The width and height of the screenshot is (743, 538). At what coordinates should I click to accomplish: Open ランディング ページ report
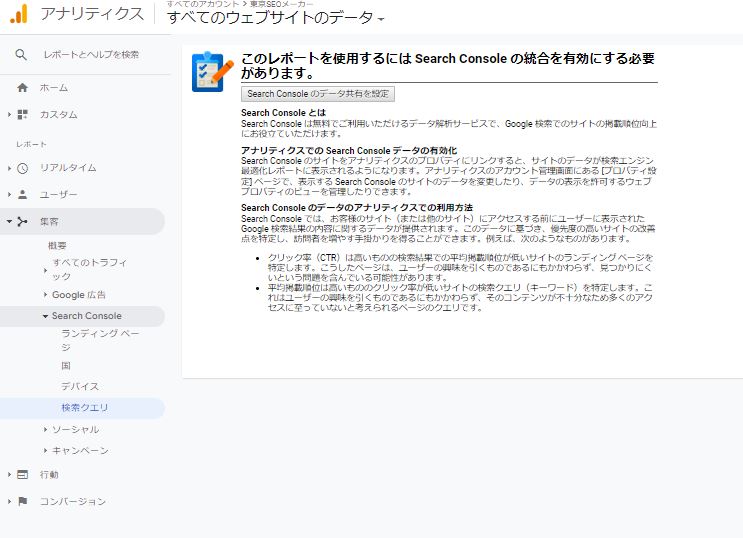(100, 340)
